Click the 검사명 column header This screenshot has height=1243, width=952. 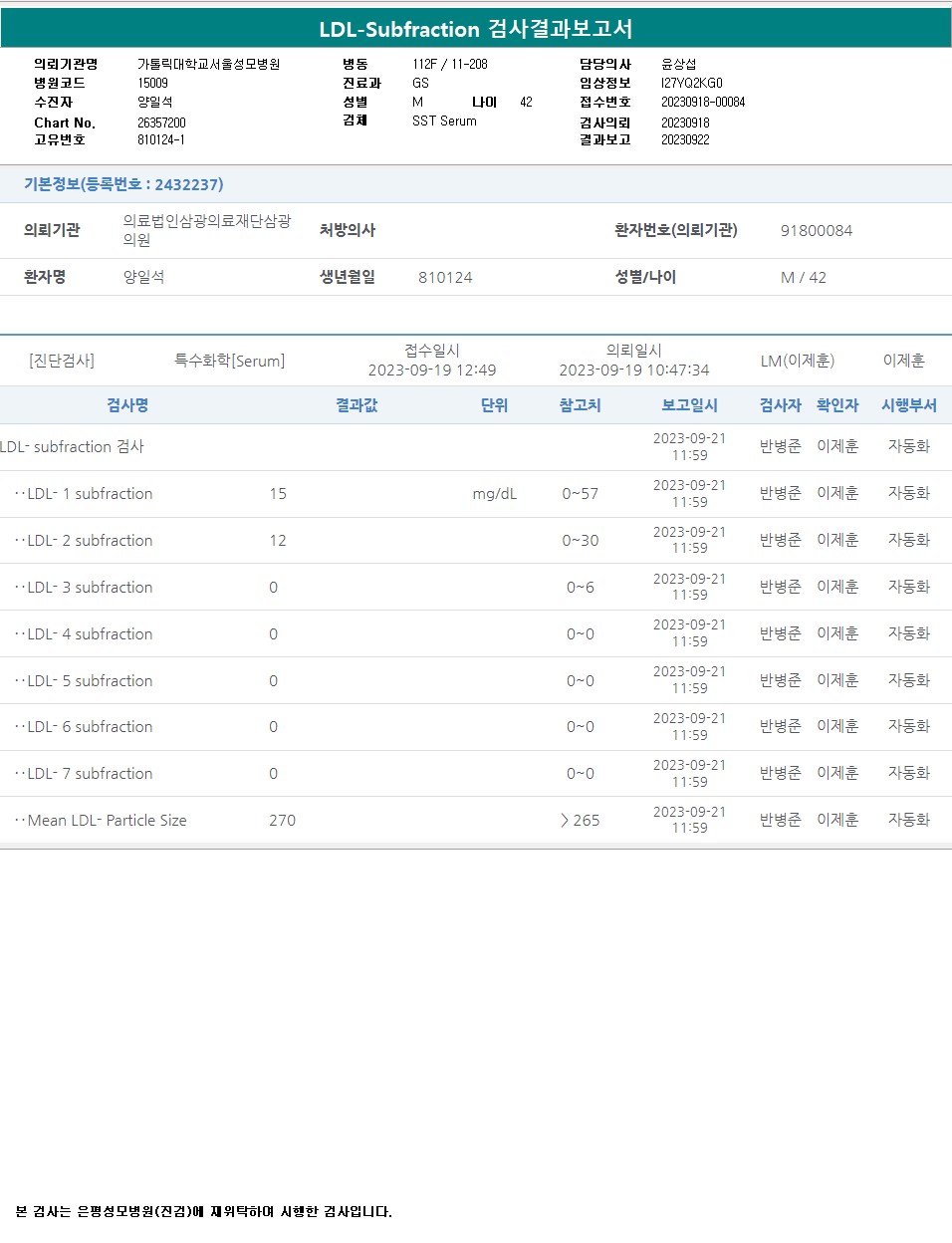pyautogui.click(x=127, y=405)
